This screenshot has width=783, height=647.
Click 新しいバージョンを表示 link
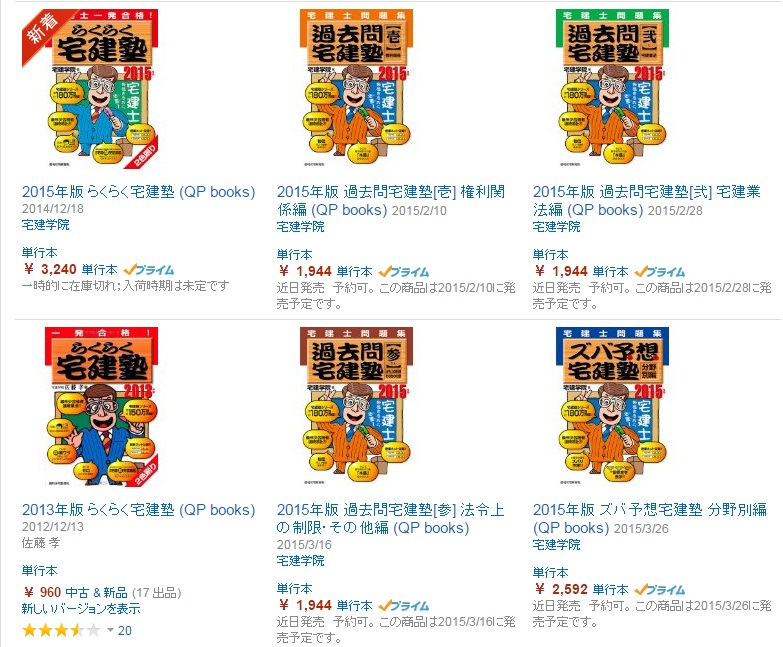point(81,609)
